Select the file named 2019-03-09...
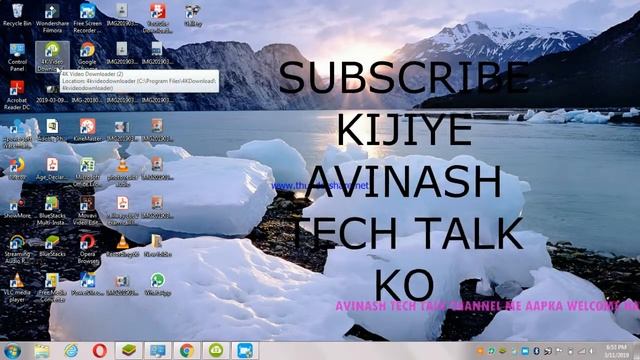640x360 pixels. click(52, 94)
